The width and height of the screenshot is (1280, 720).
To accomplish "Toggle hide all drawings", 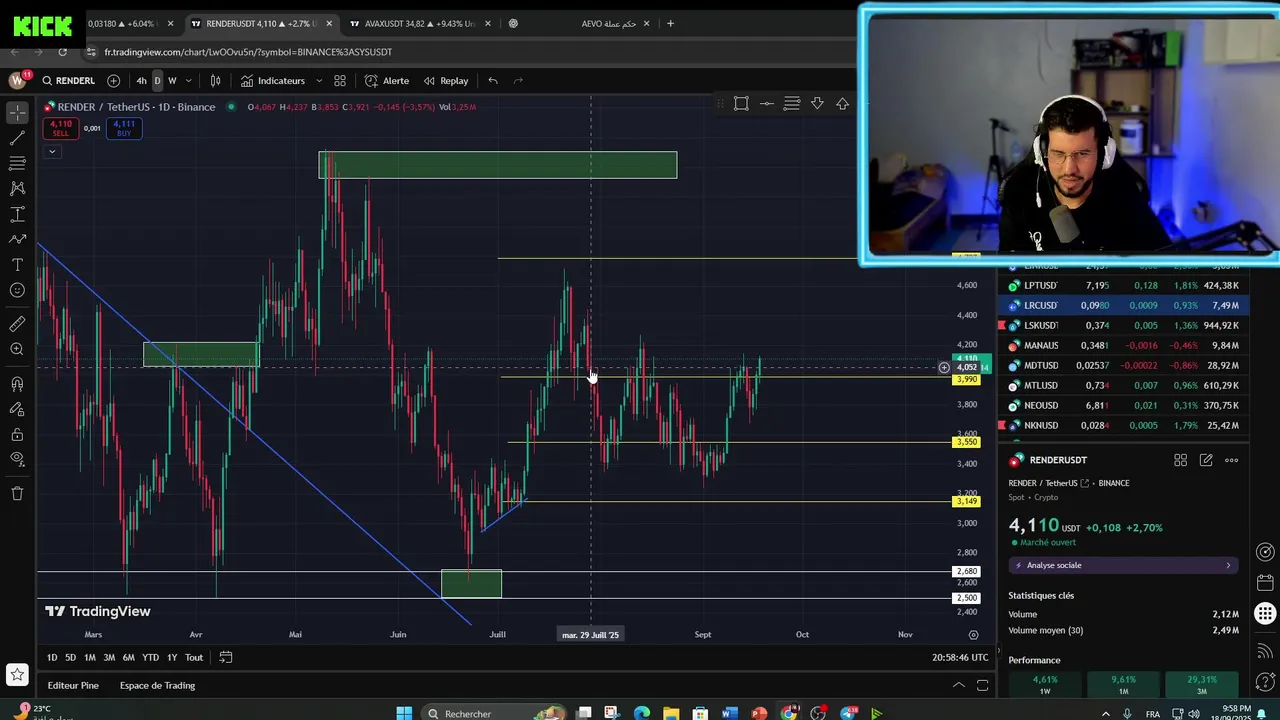I will 17,459.
